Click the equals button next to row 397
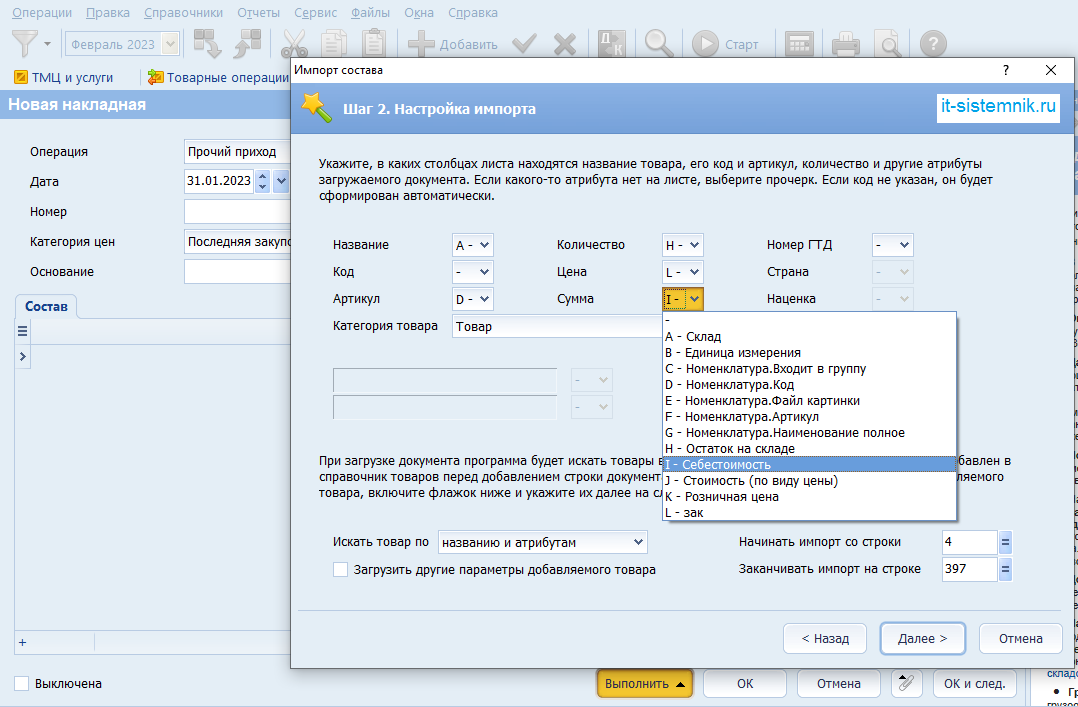 point(1005,569)
